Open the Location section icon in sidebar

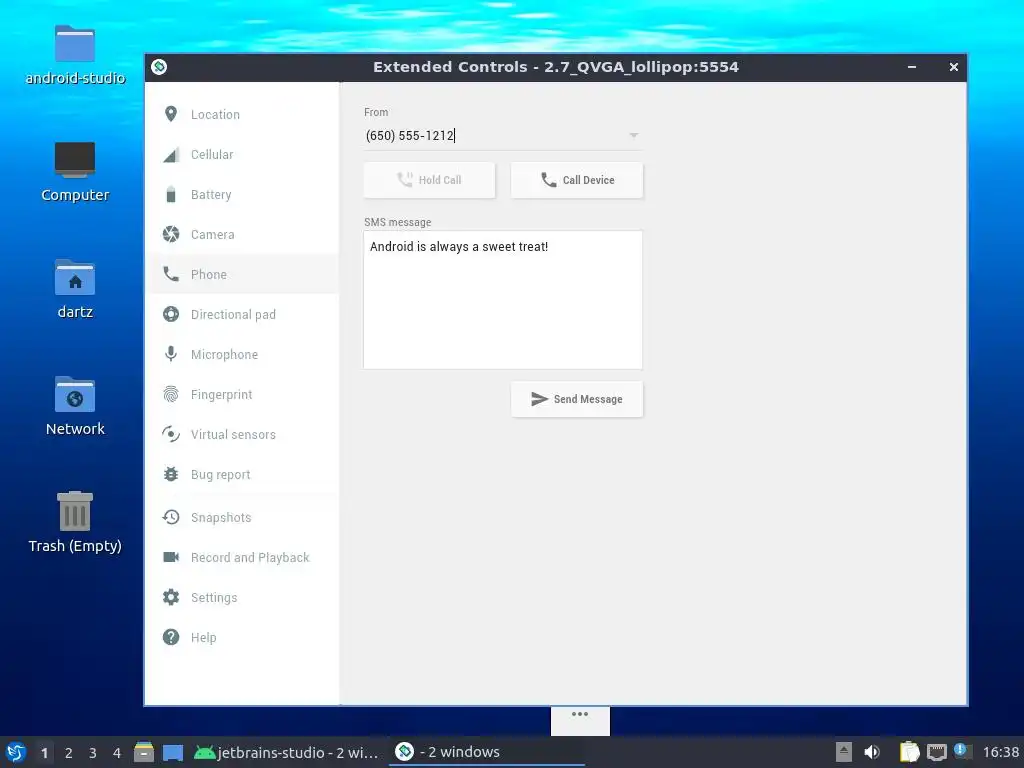(170, 114)
